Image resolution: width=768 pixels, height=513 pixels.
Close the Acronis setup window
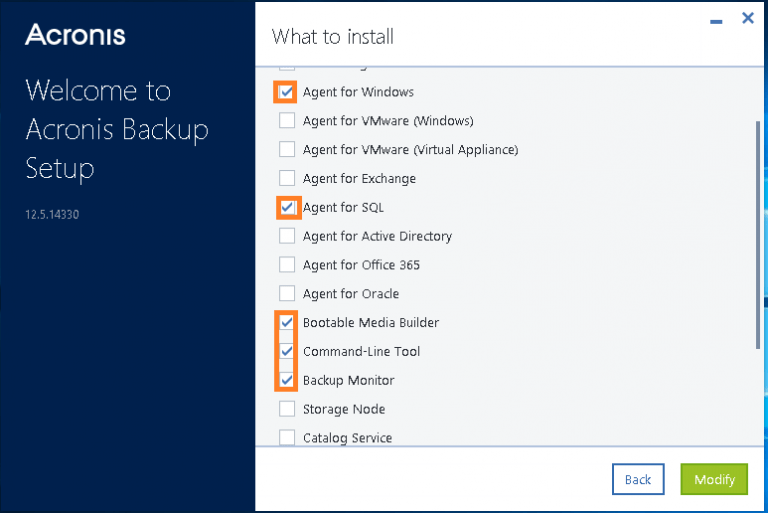[x=747, y=19]
